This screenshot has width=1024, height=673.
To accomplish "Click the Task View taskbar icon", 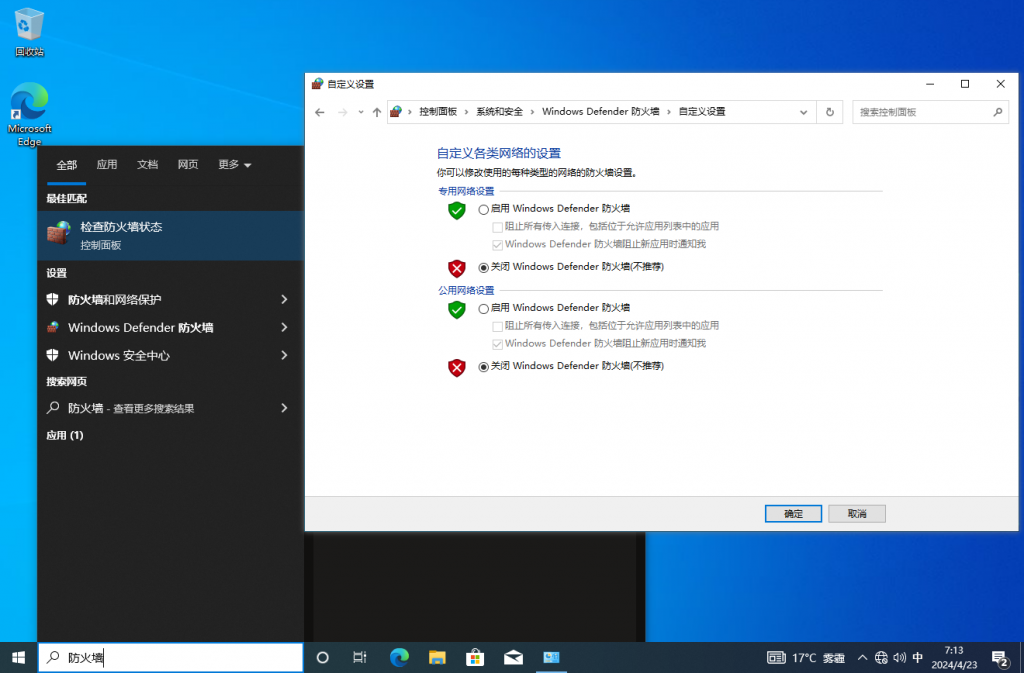I will point(360,657).
